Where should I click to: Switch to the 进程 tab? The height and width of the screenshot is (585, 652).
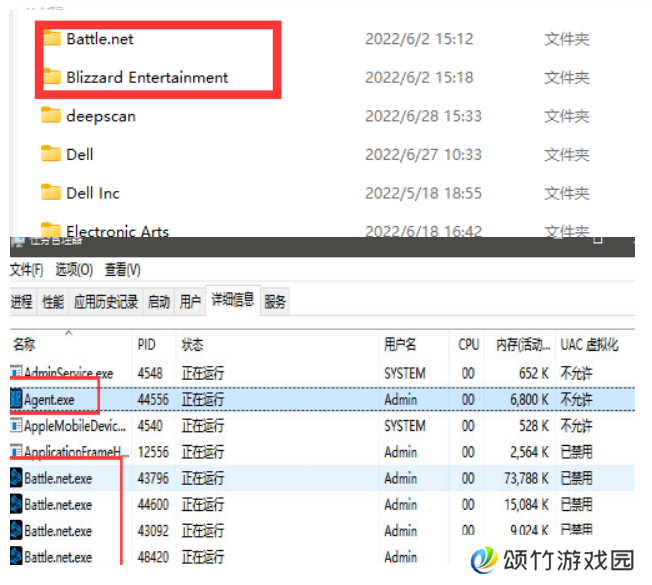(x=22, y=301)
